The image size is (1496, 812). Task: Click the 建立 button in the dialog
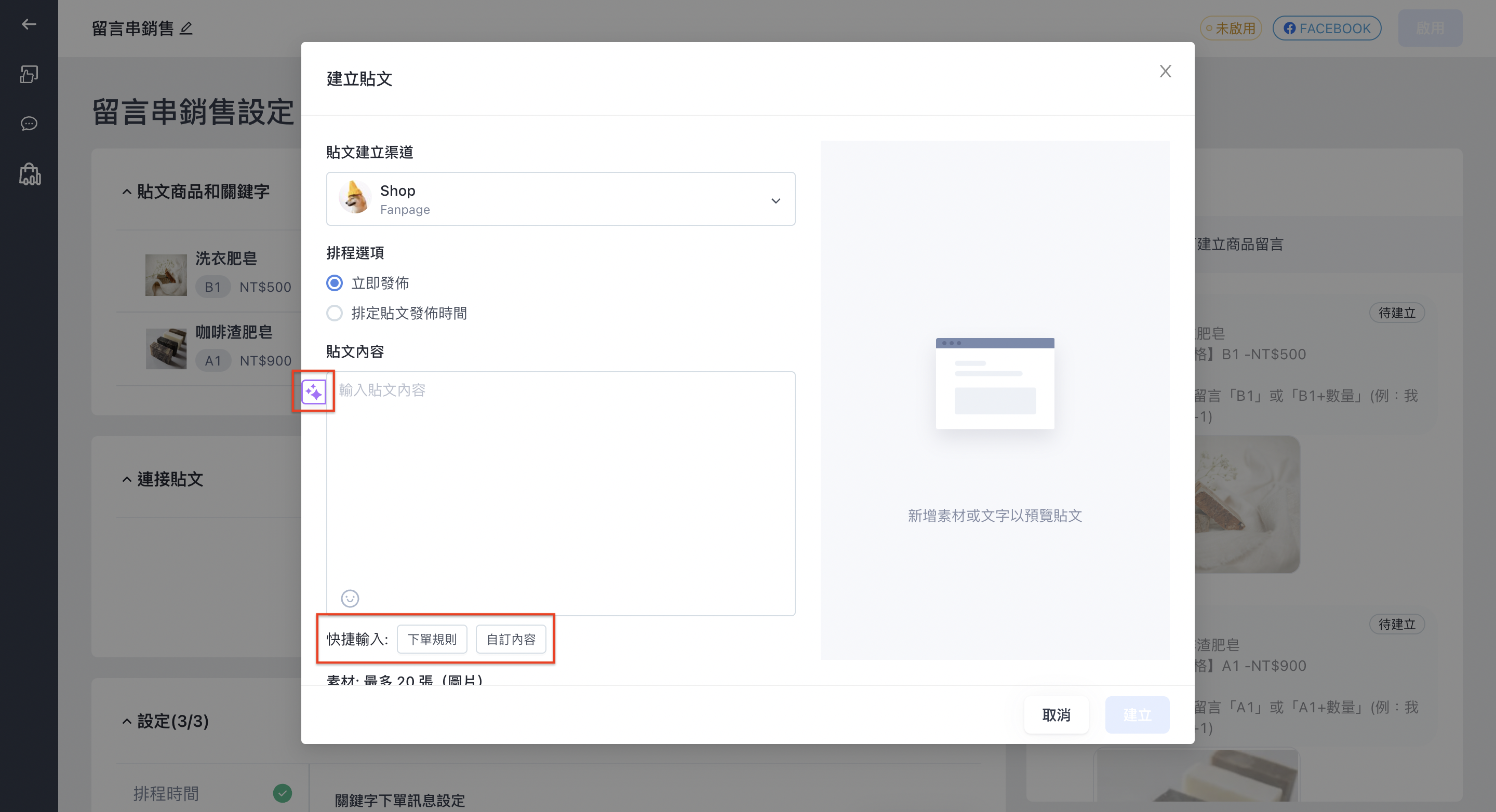click(1137, 715)
